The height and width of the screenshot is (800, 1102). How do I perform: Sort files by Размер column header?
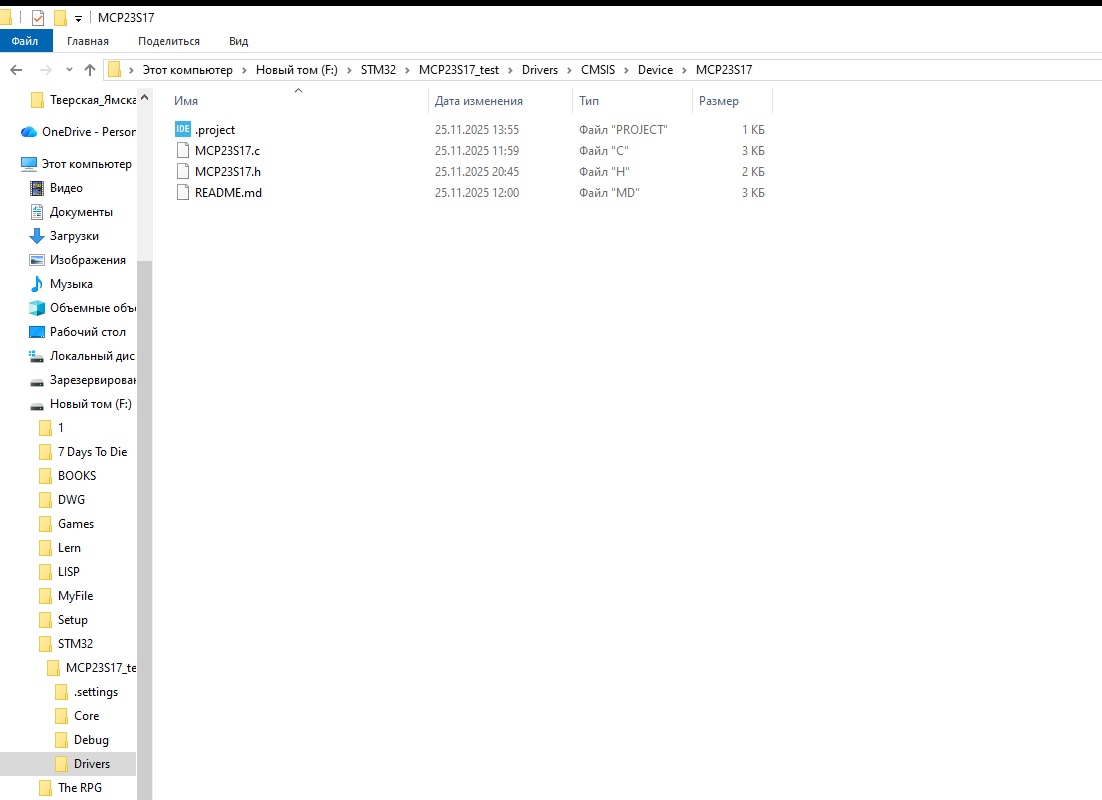click(x=719, y=101)
